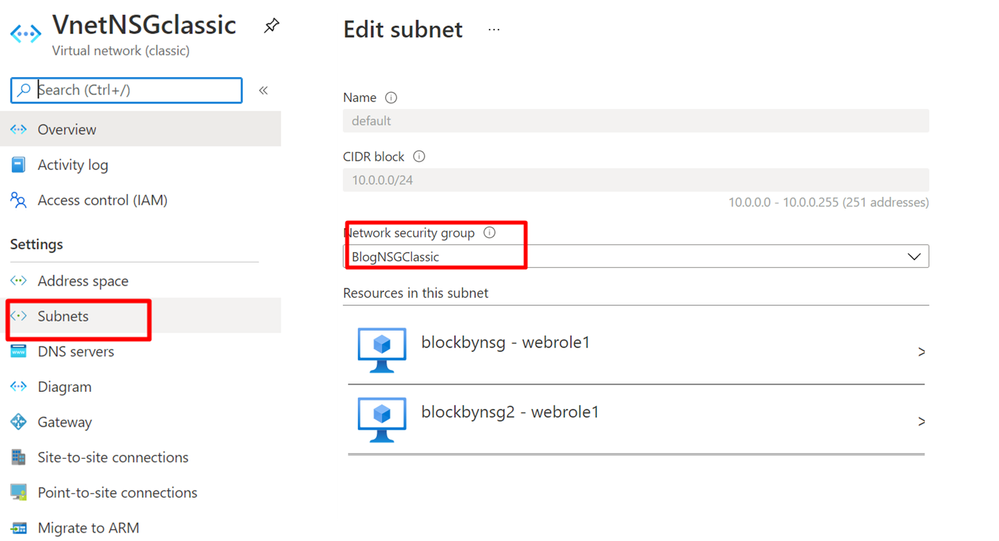
Task: Open Edit subnet more options ellipsis
Action: 493,30
